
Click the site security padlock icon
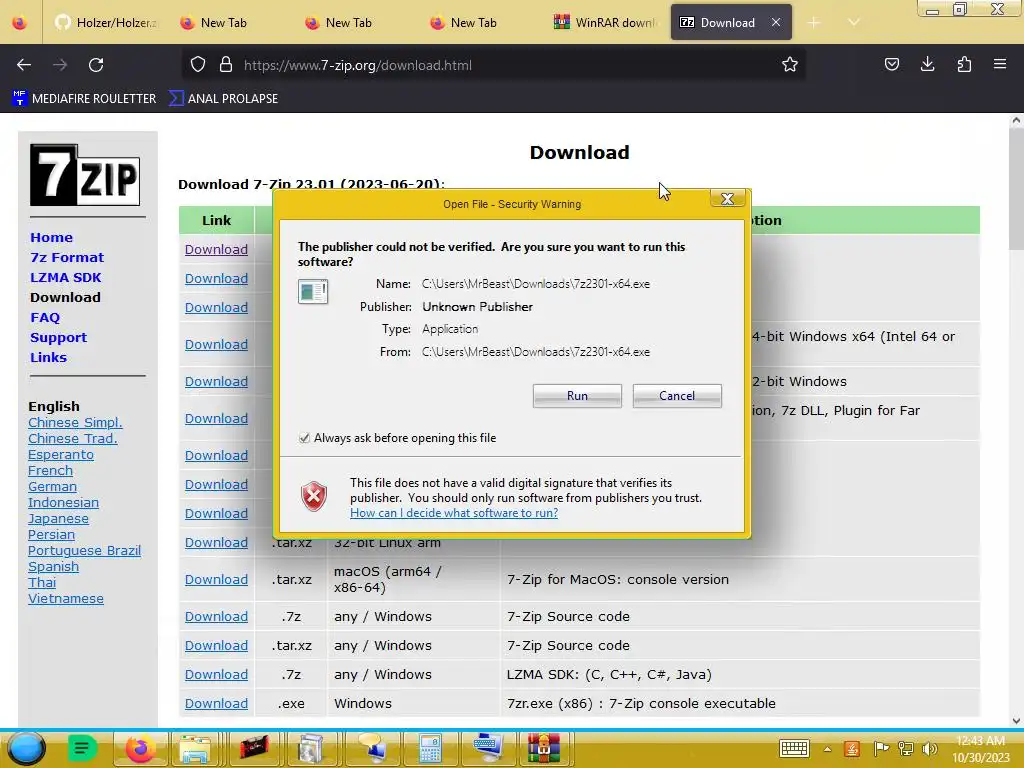point(226,65)
